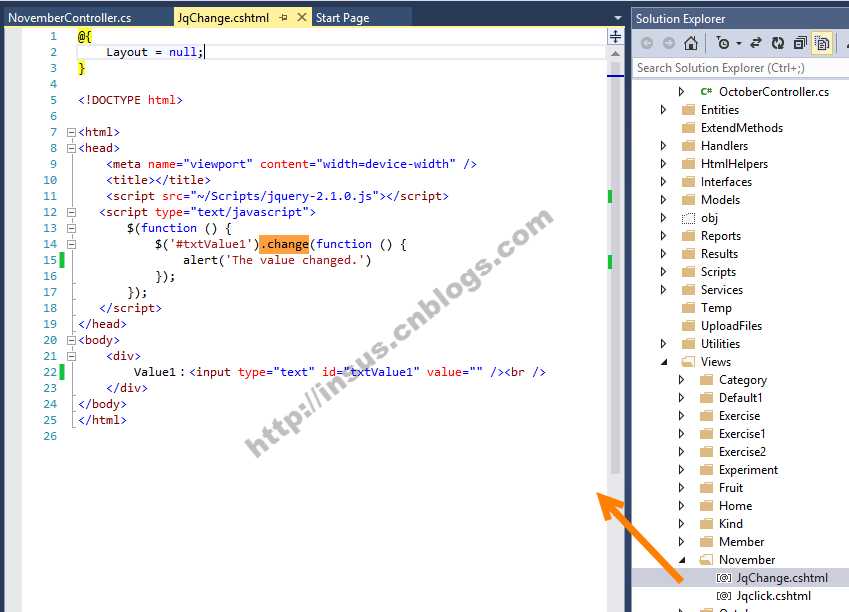Image resolution: width=849 pixels, height=612 pixels.
Task: Toggle pin on JqChange.cshtml tab
Action: (x=283, y=18)
